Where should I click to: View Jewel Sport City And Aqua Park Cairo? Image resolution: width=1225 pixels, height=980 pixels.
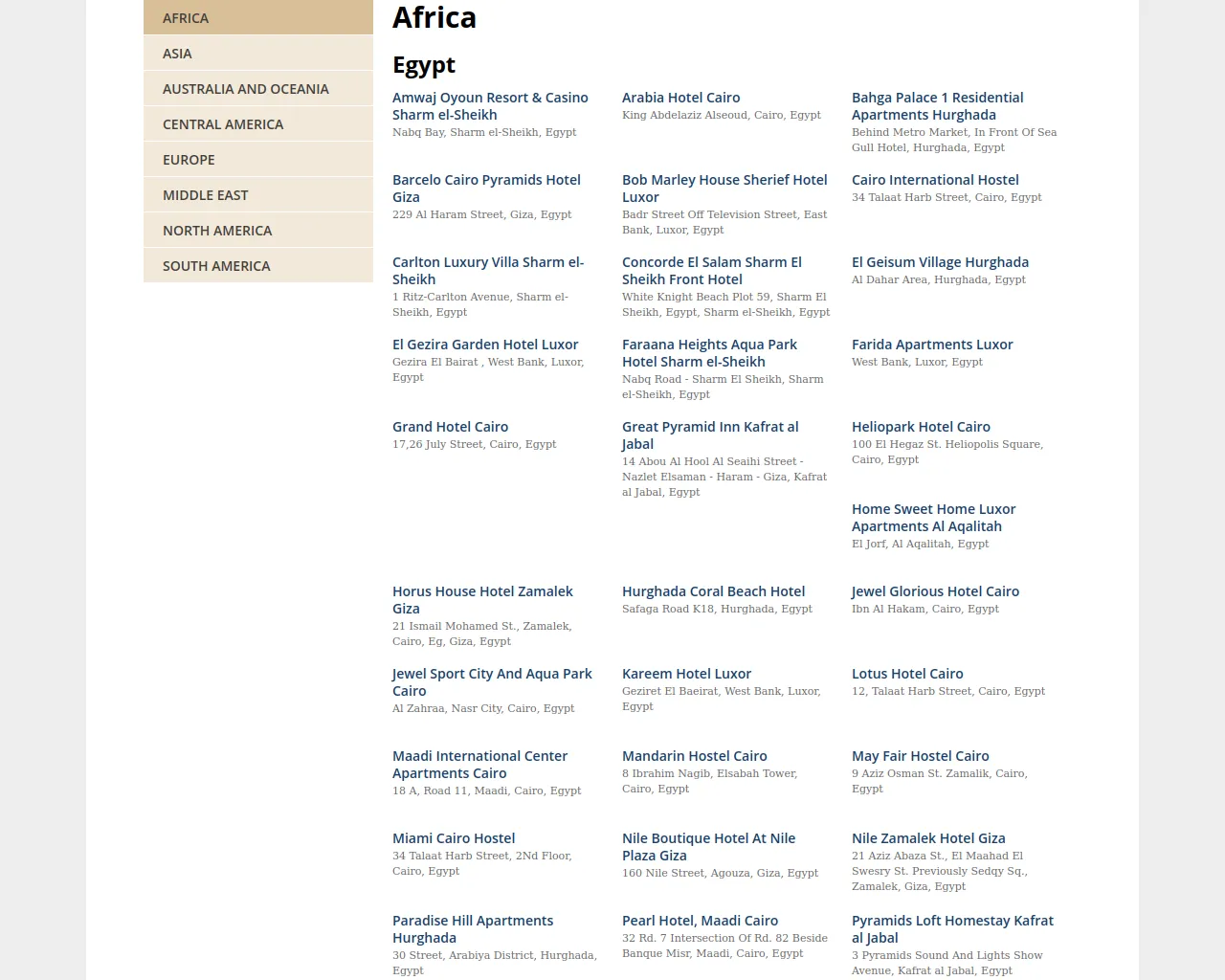click(492, 682)
